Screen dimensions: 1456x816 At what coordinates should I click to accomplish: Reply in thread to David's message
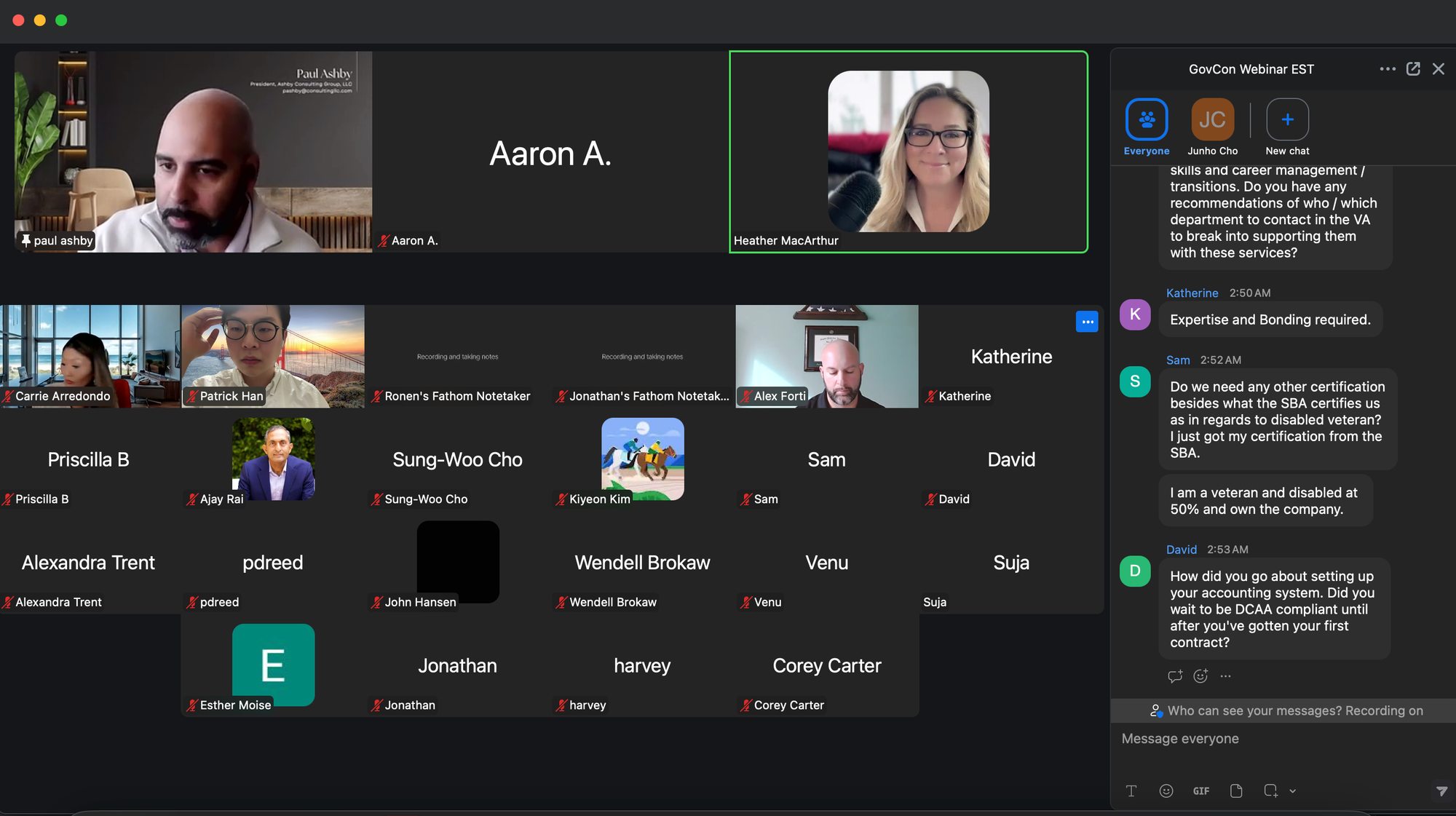pos(1174,676)
